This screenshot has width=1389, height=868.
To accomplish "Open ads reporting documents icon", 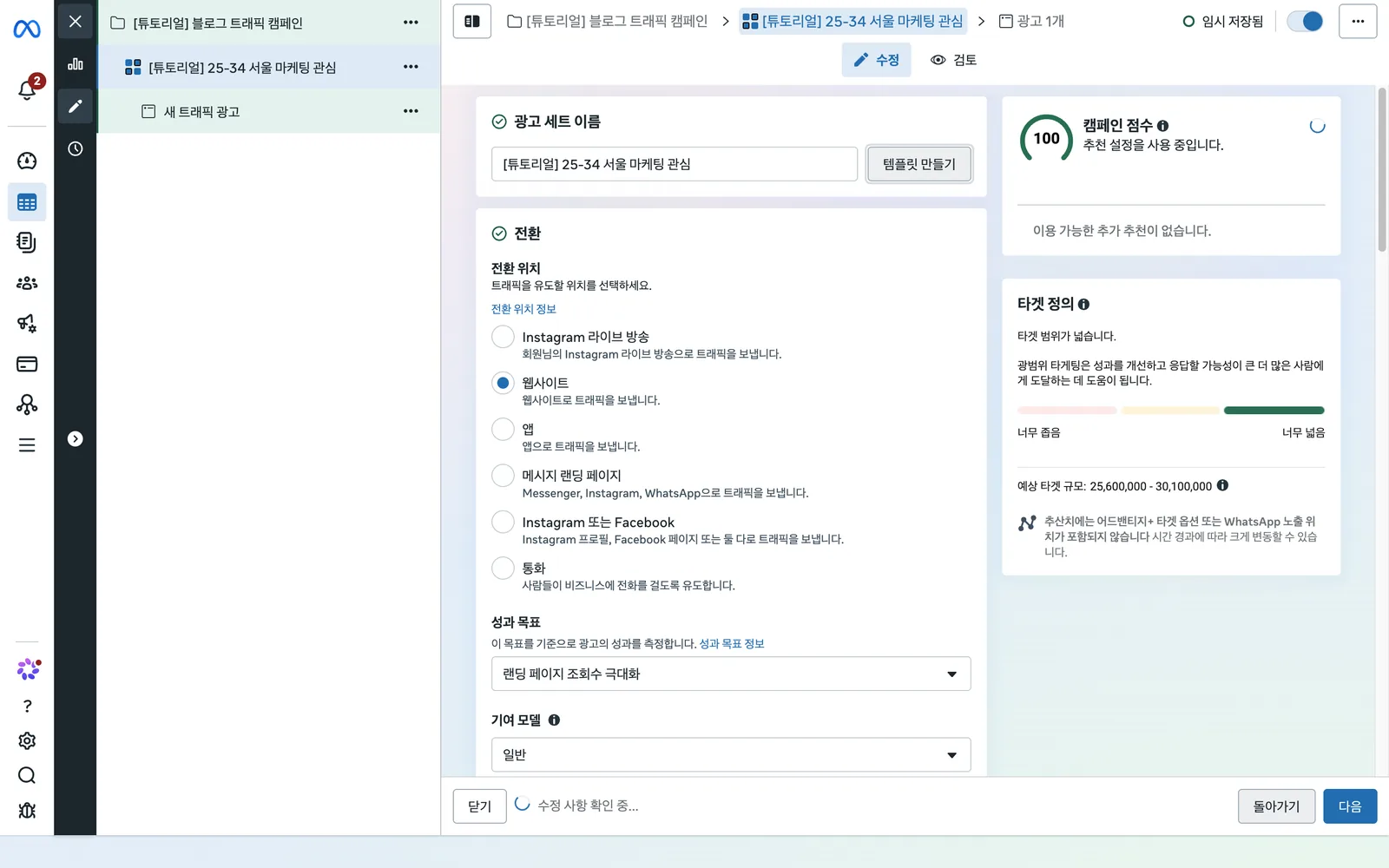I will pyautogui.click(x=27, y=242).
